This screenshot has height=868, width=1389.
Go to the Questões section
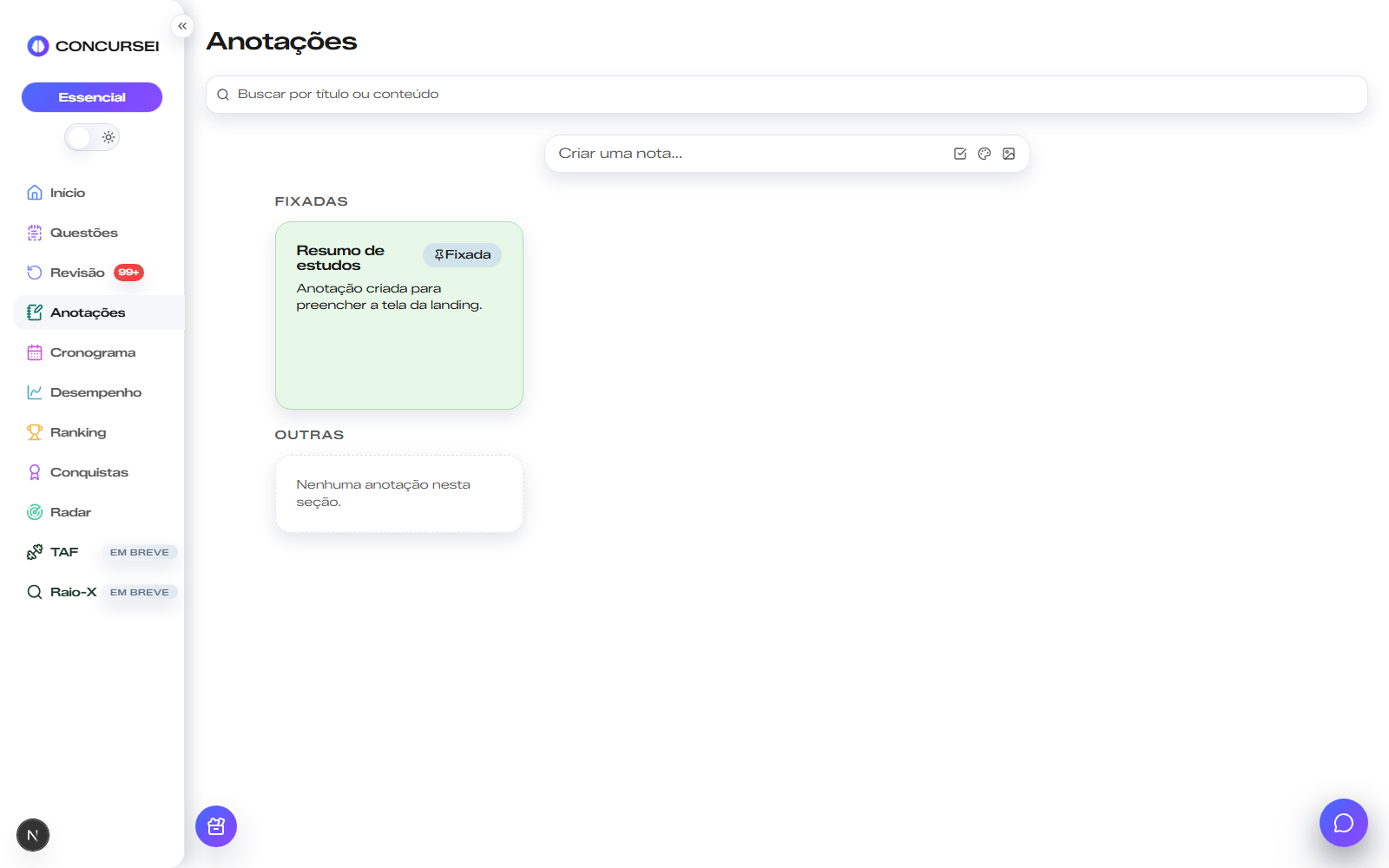click(x=83, y=233)
